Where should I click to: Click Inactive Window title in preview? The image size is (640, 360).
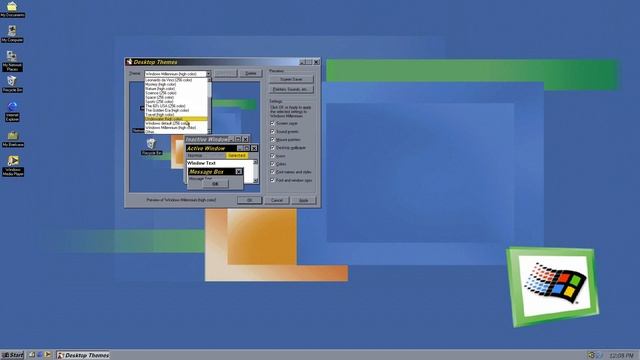coord(206,139)
